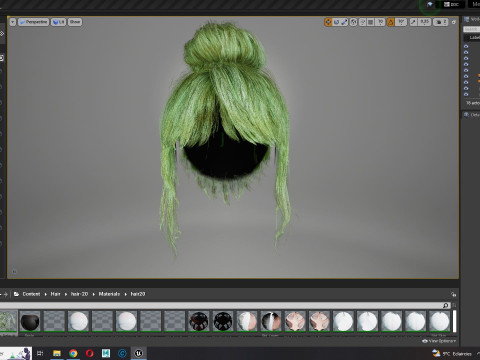Expand the arrow after Hair breadcrumb
The image size is (480, 360).
[66, 294]
